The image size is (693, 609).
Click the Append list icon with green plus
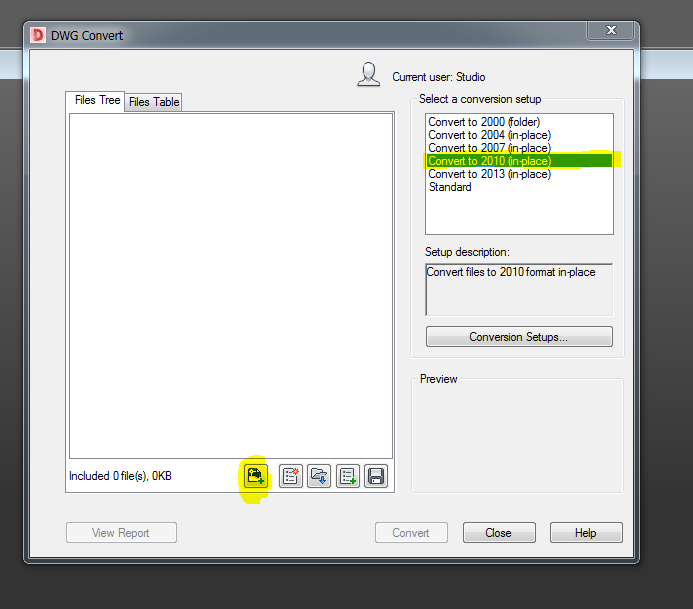click(x=348, y=476)
